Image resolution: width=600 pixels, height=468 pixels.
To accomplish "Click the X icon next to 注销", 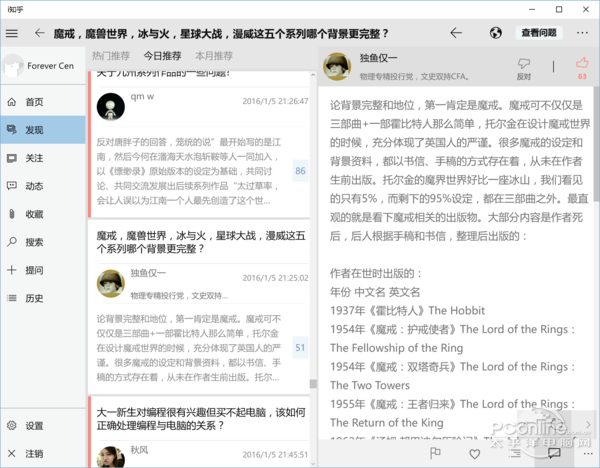I will pyautogui.click(x=12, y=454).
